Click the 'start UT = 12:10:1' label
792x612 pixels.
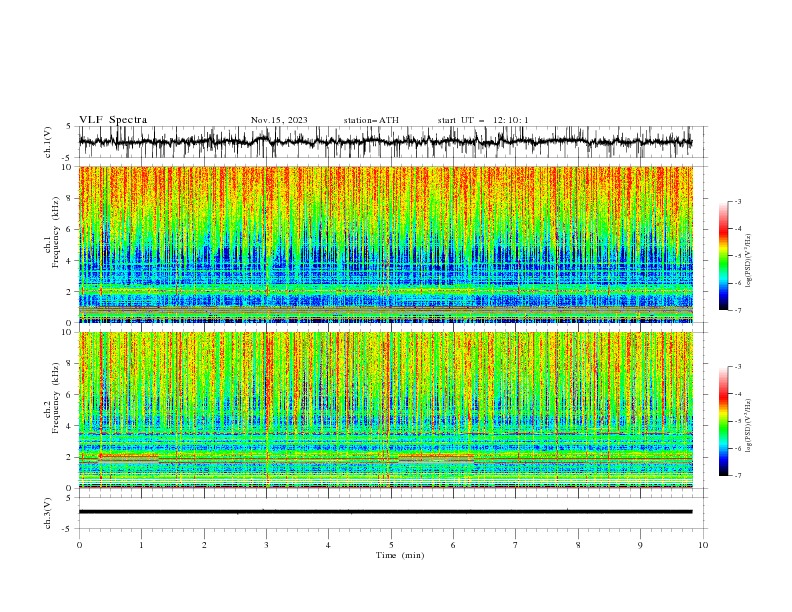483,120
